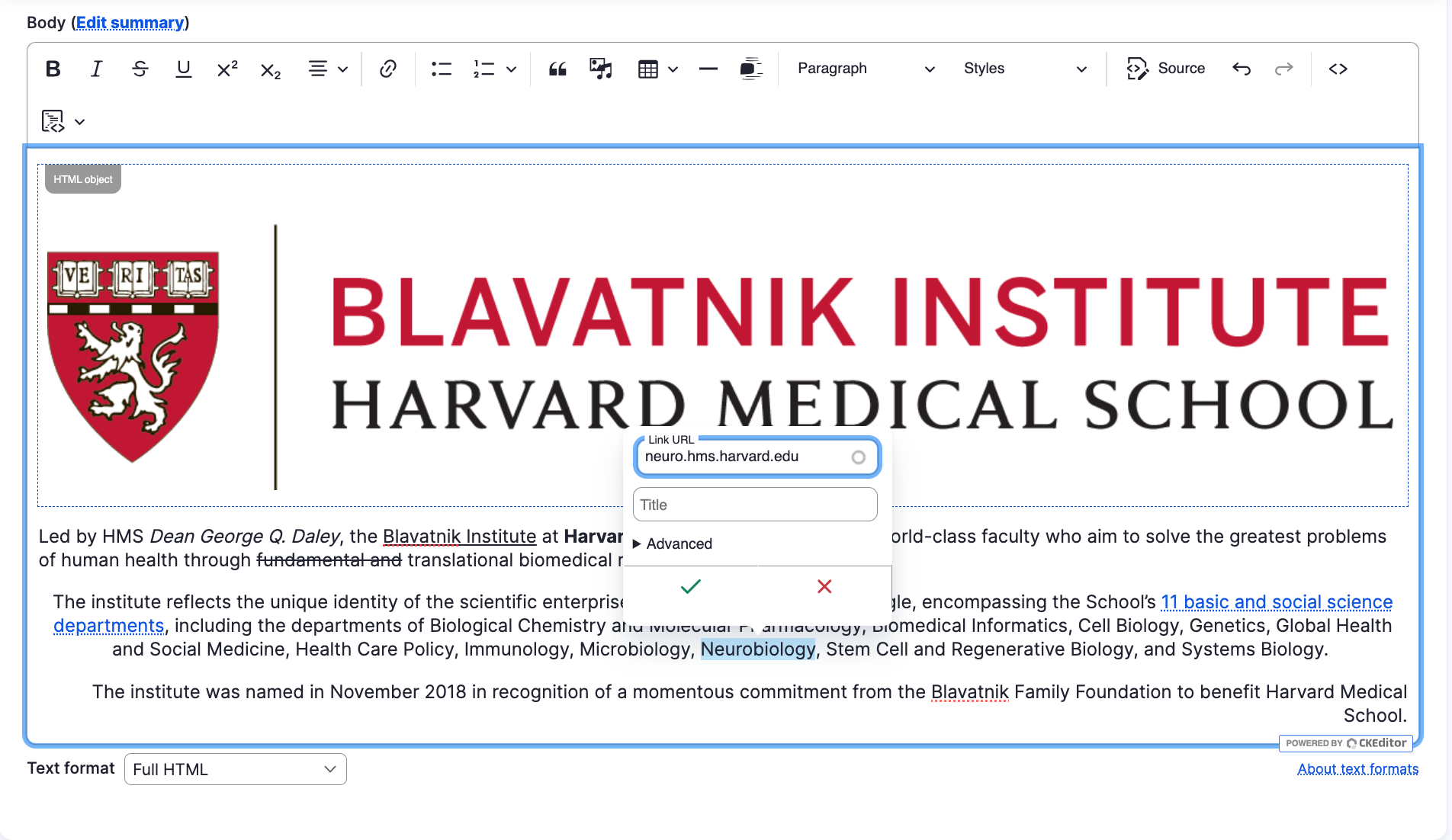Toggle italic formatting
Screen dimensions: 1452x840
(96, 69)
